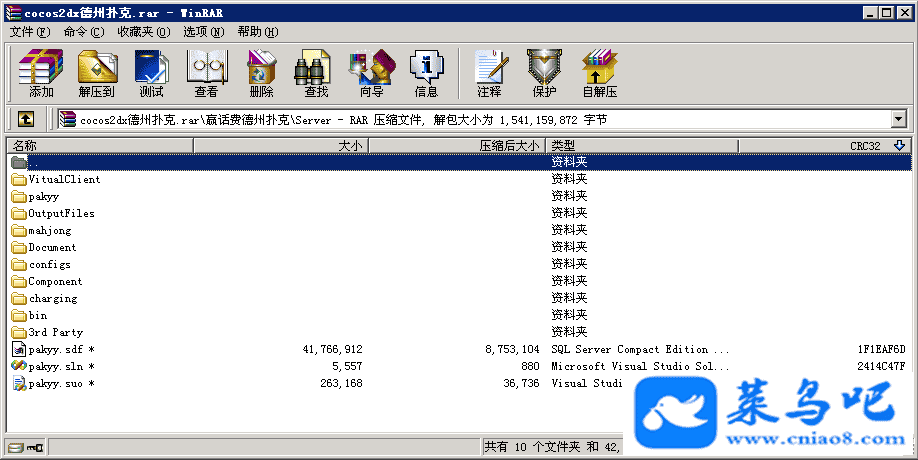Select the VitualClient folder icon
918x460 pixels.
tap(19, 180)
